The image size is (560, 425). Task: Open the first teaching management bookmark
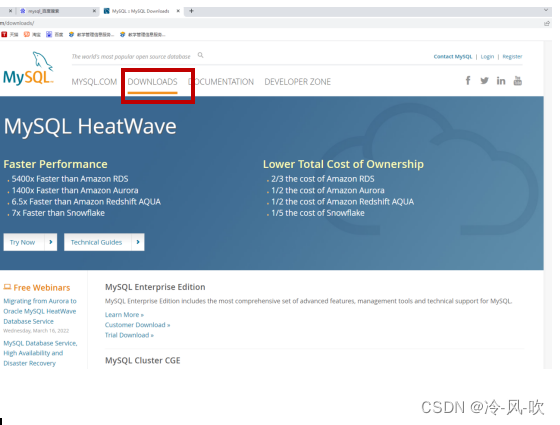(x=91, y=34)
